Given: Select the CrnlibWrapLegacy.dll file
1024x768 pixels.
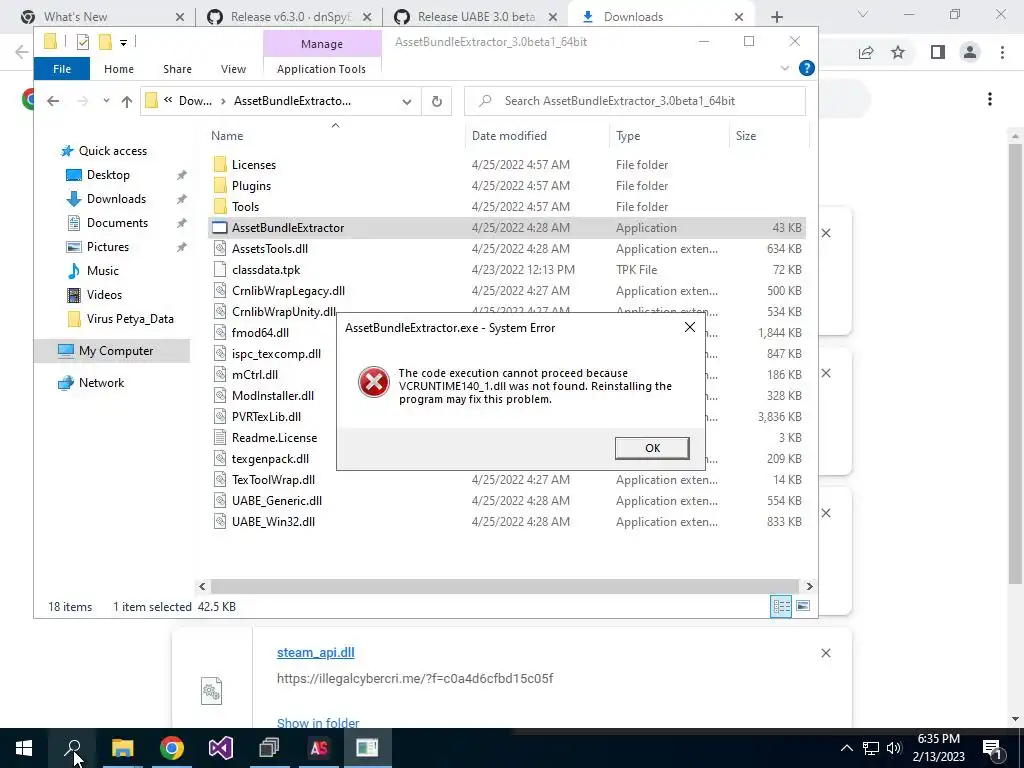Looking at the screenshot, I should (x=507, y=291).
